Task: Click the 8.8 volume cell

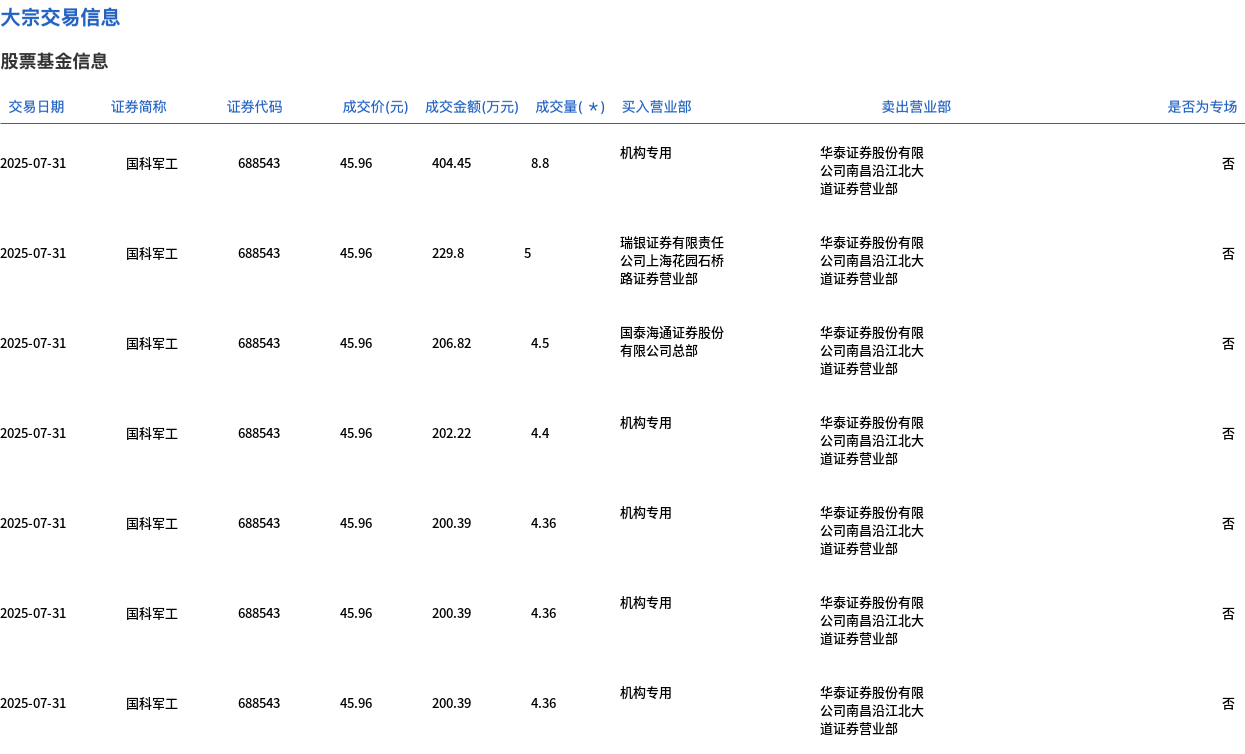Action: tap(540, 163)
